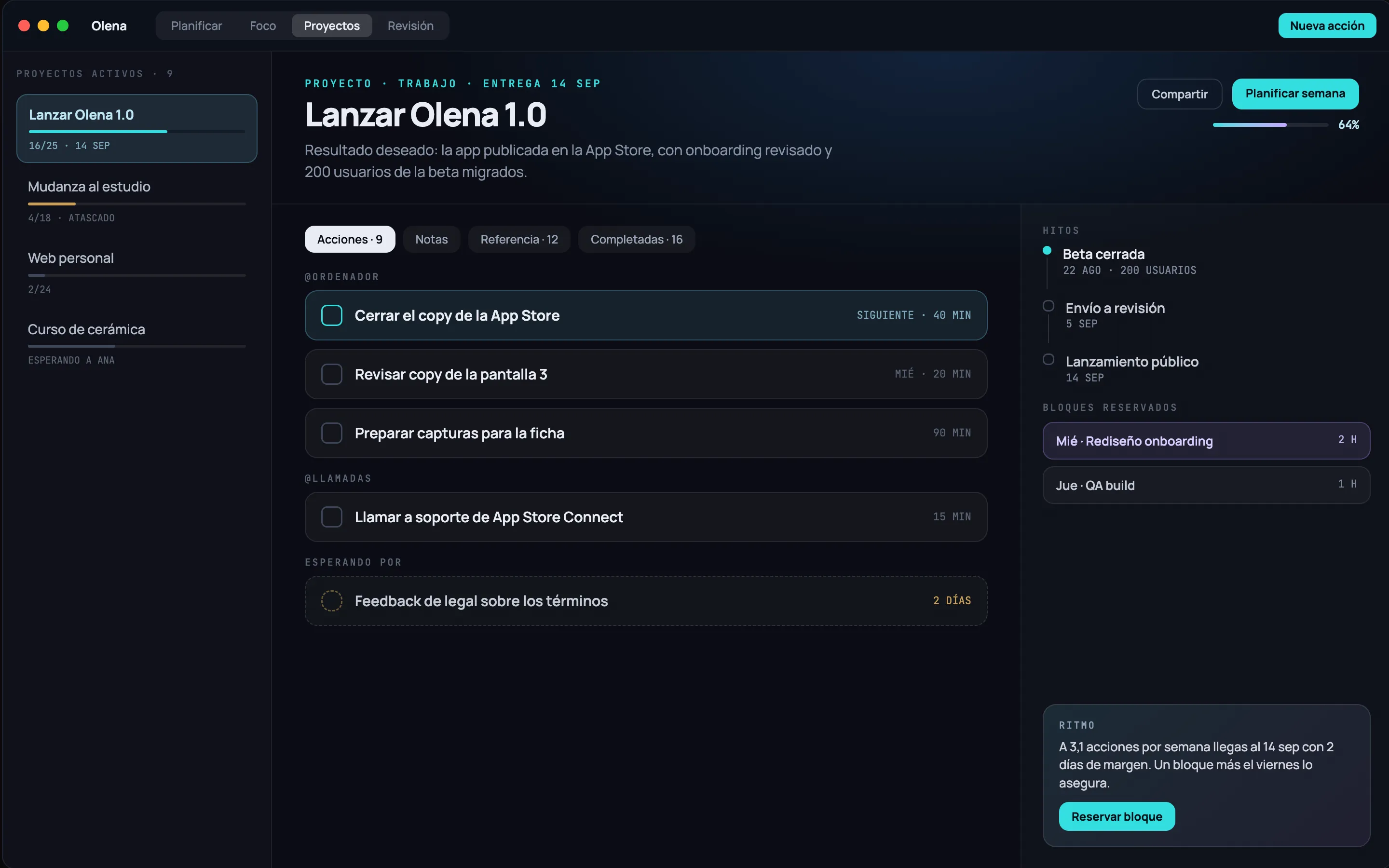The width and height of the screenshot is (1389, 868).
Task: Click the '64%' progress percentage
Action: click(1349, 124)
